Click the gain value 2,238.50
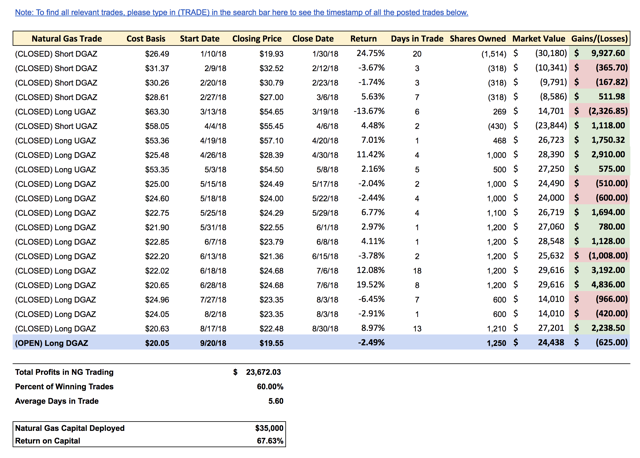The image size is (640, 458). pos(608,328)
